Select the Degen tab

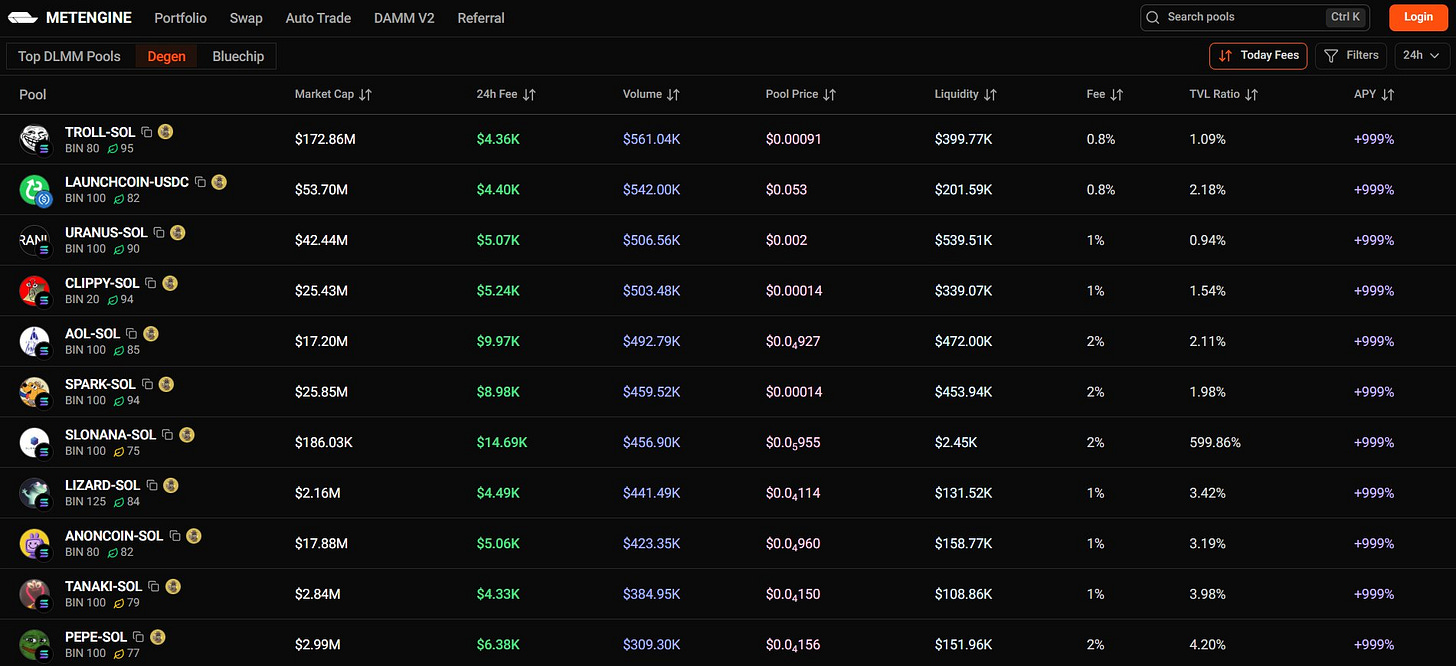click(x=167, y=56)
